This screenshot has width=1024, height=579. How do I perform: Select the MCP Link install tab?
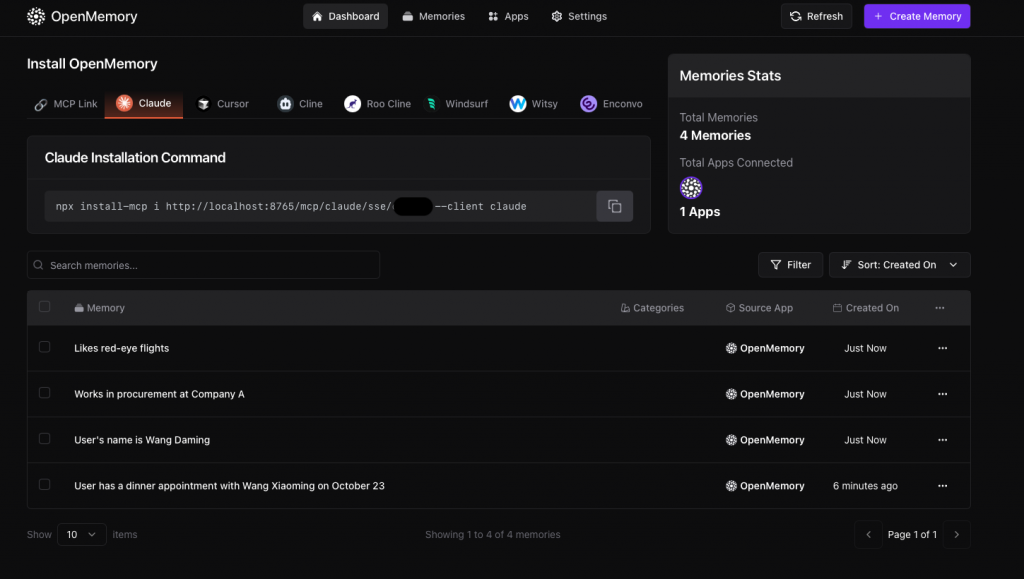point(66,104)
